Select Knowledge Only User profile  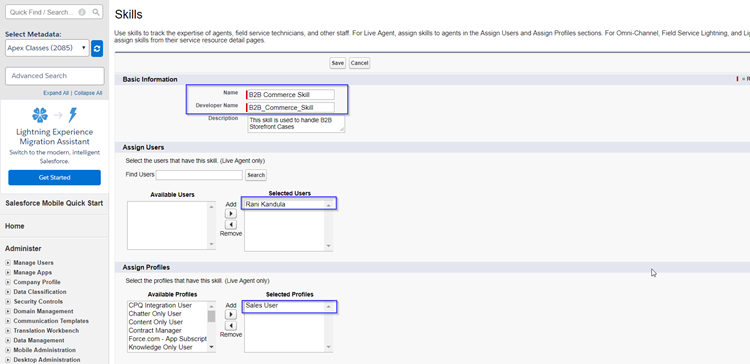coord(160,347)
